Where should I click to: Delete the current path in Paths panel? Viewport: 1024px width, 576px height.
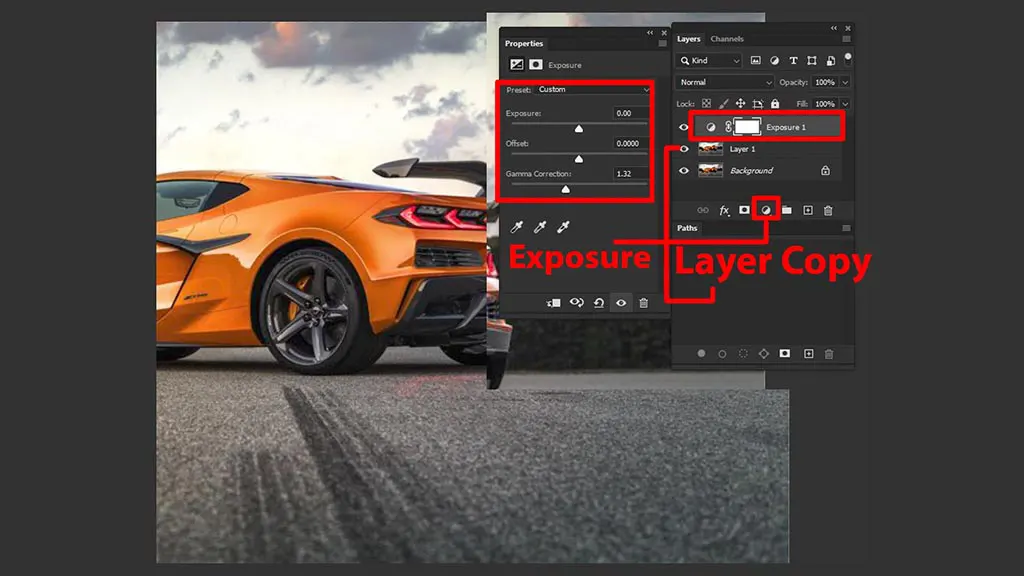click(829, 353)
